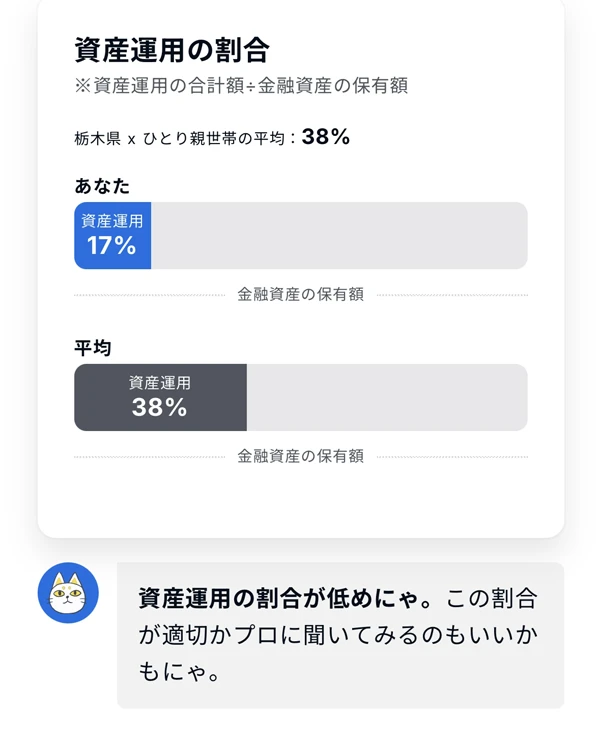
Task: Tap the cat mascot avatar icon
Action: tap(68, 592)
